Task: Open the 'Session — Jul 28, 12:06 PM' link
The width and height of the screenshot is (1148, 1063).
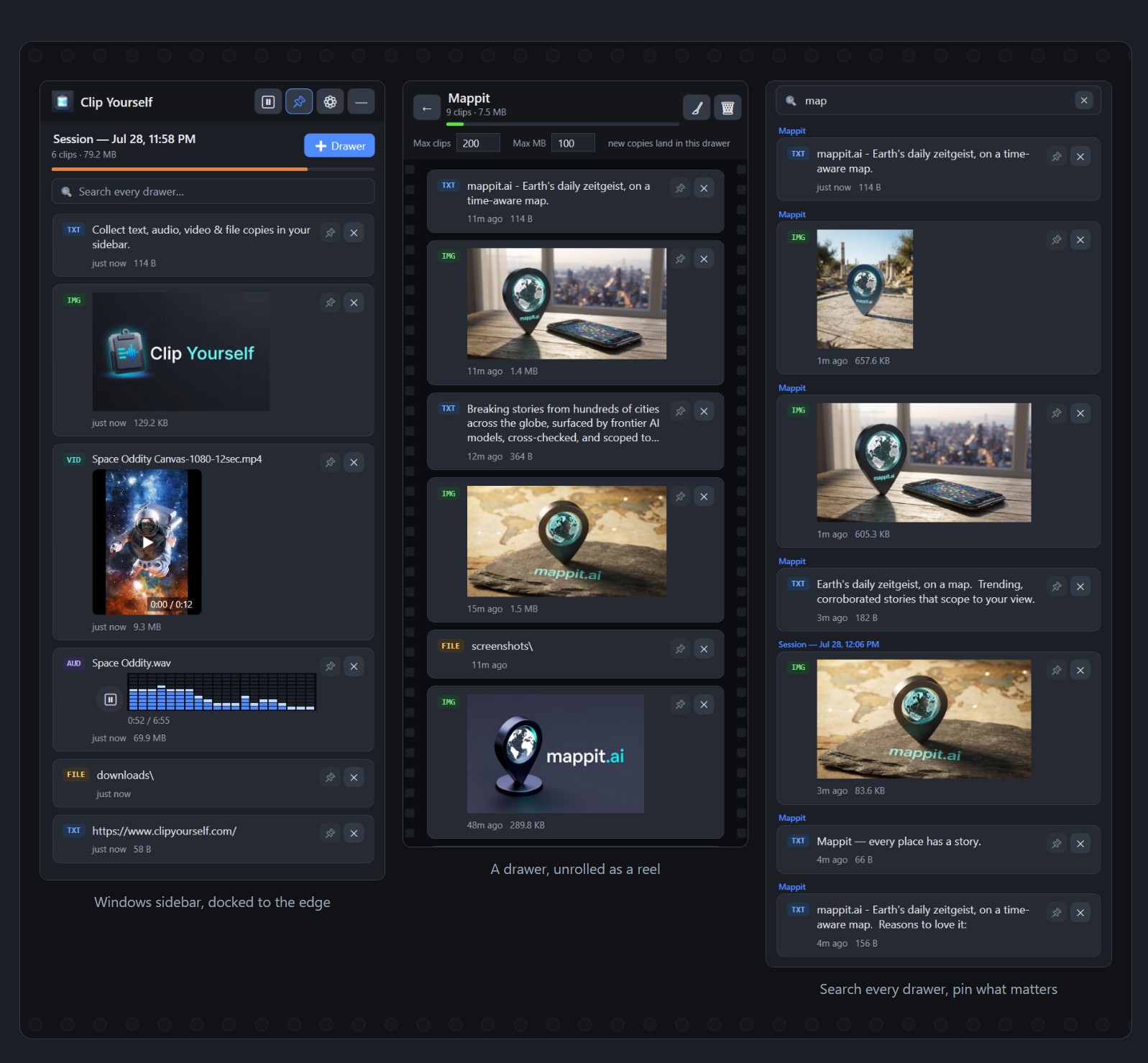Action: click(x=829, y=645)
